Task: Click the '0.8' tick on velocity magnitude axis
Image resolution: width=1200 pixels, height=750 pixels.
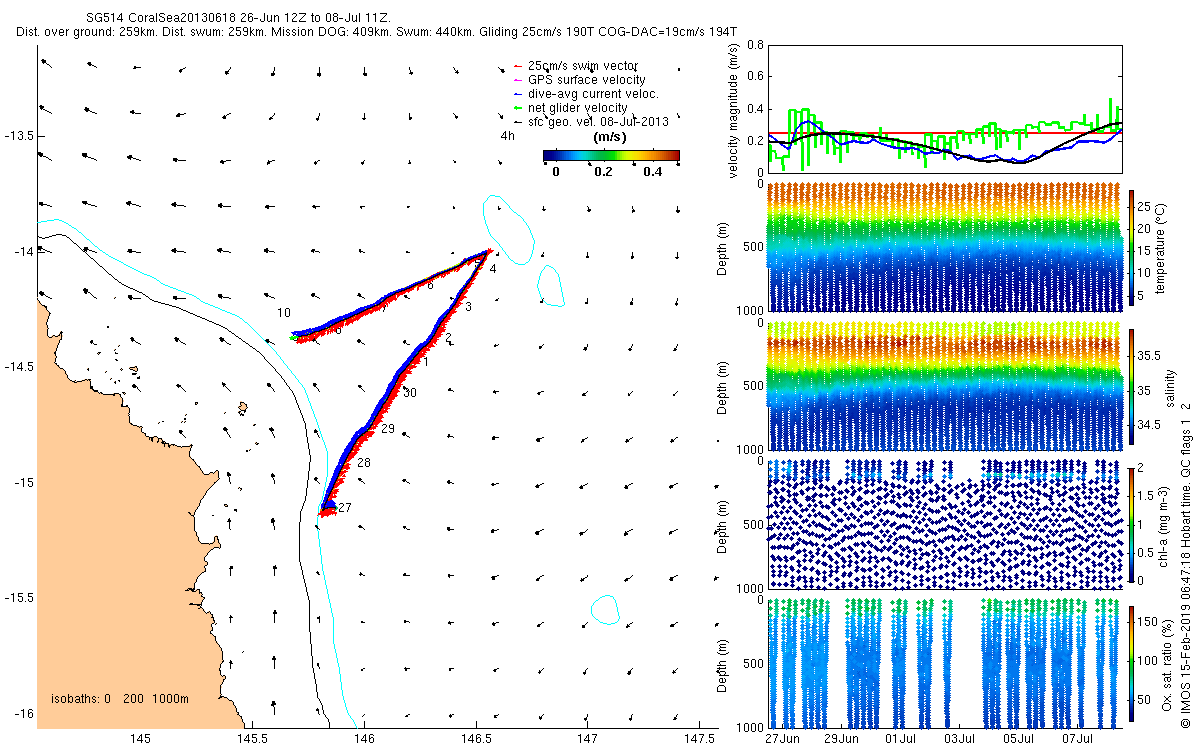Action: point(755,45)
